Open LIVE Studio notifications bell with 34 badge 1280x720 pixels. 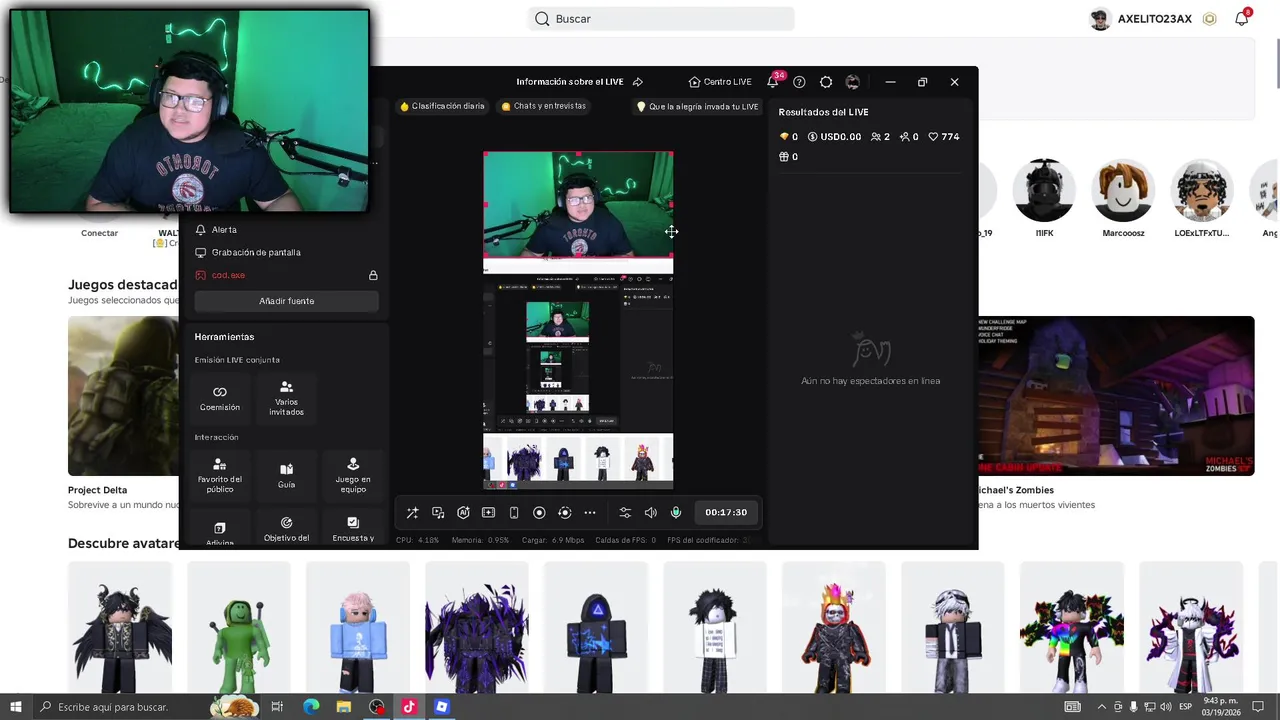(773, 82)
